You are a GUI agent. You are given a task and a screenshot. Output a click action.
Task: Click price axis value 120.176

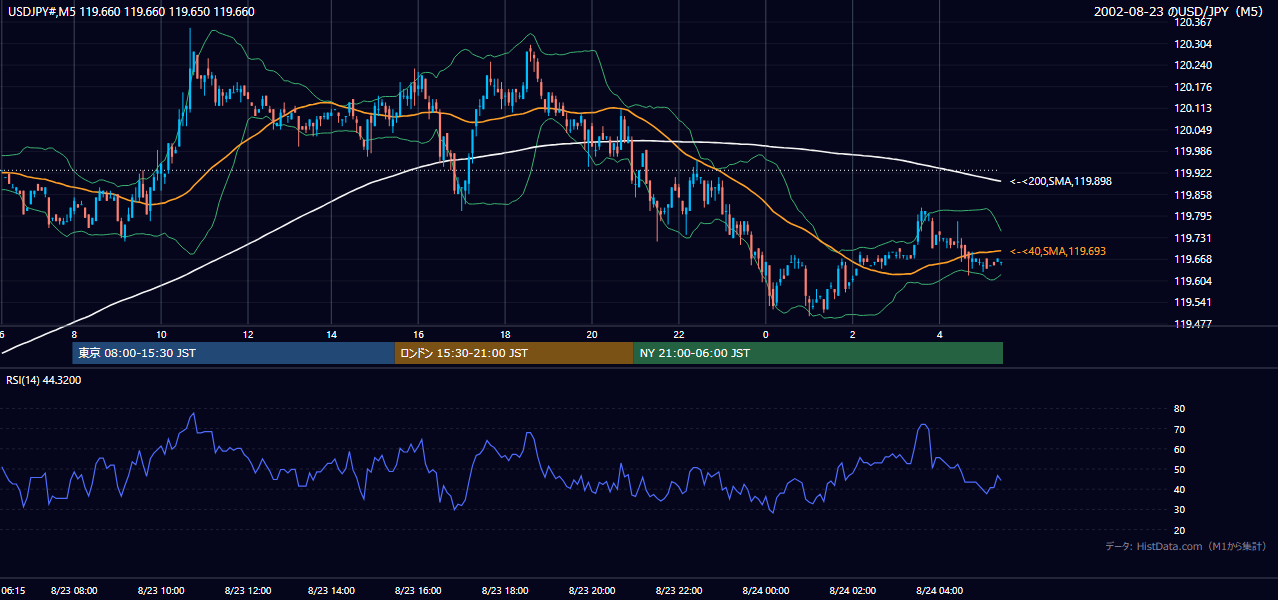click(1195, 87)
